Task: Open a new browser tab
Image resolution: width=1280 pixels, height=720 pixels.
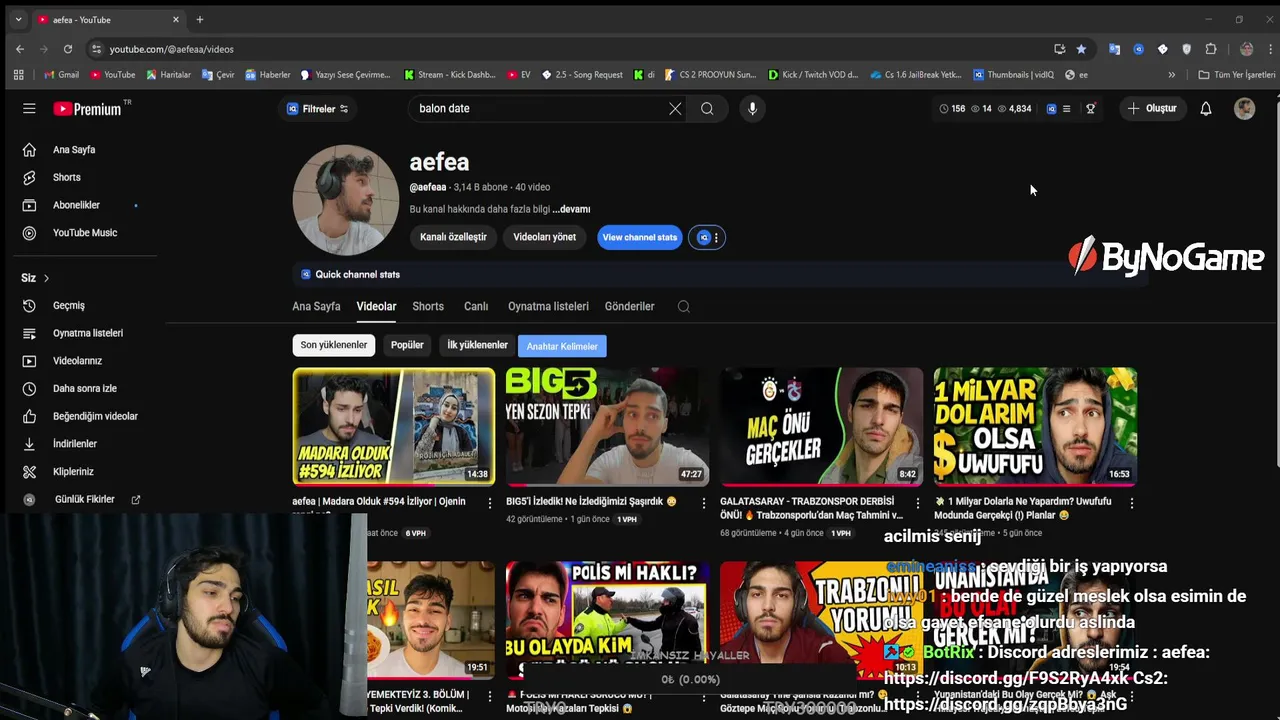Action: click(199, 19)
